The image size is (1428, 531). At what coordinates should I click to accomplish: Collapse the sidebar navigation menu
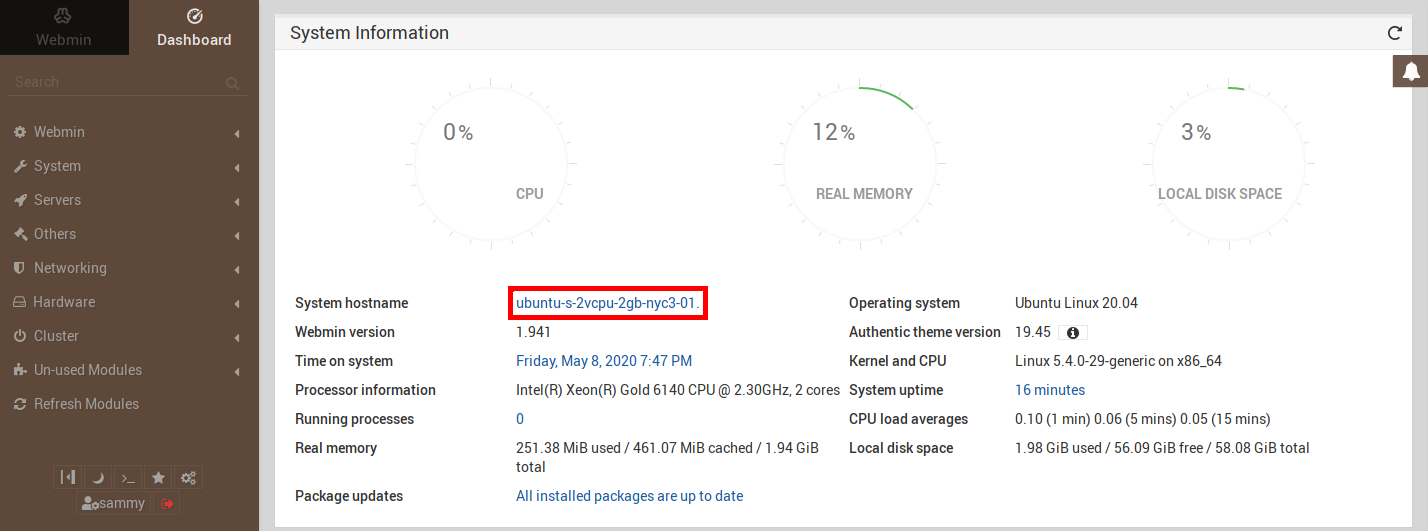pyautogui.click(x=68, y=477)
